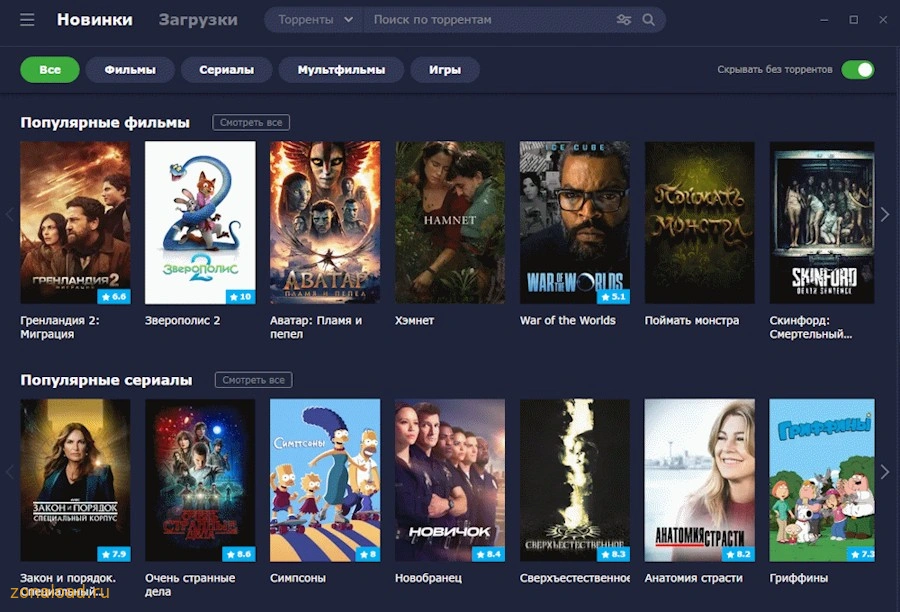Open the hamburger menu
900x612 pixels.
click(x=27, y=20)
